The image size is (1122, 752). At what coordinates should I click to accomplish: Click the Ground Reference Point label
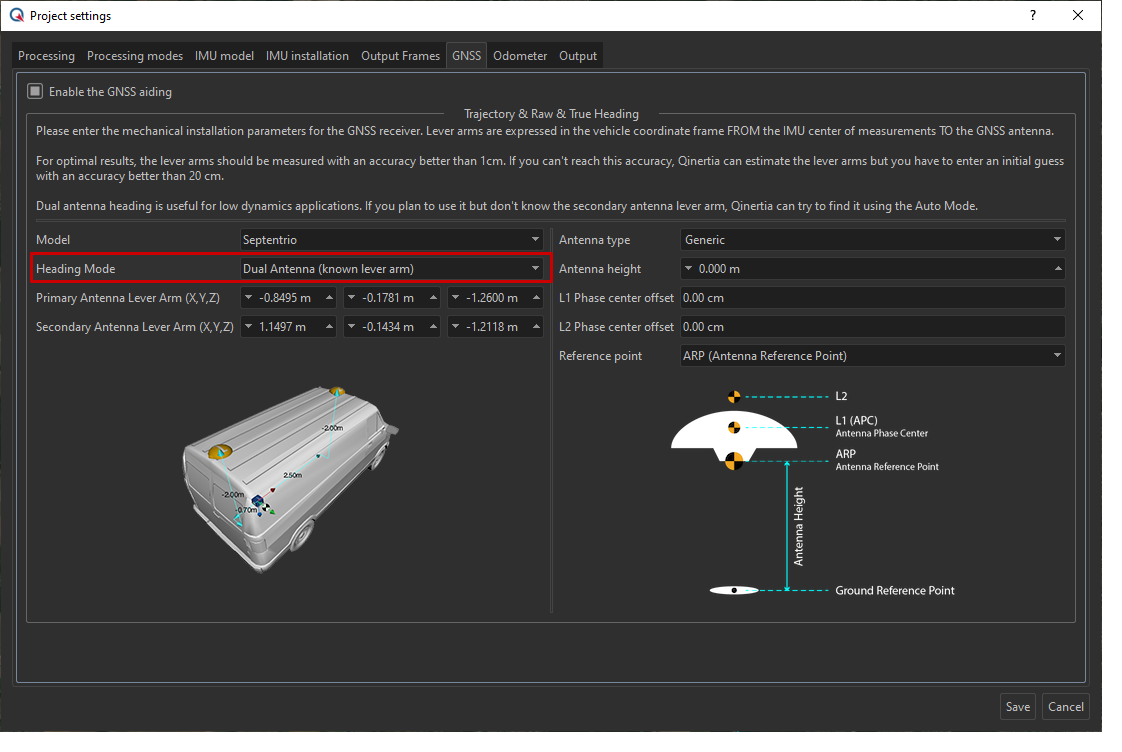(x=894, y=590)
